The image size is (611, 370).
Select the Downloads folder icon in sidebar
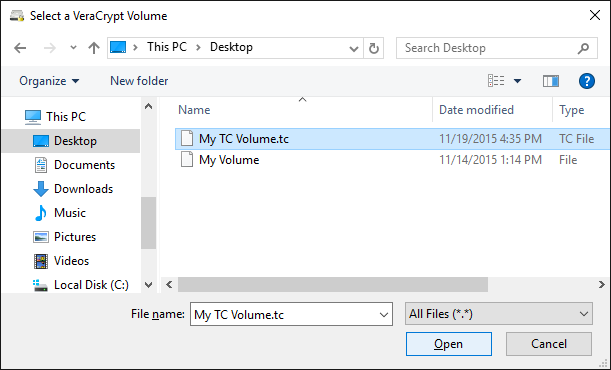(x=41, y=189)
